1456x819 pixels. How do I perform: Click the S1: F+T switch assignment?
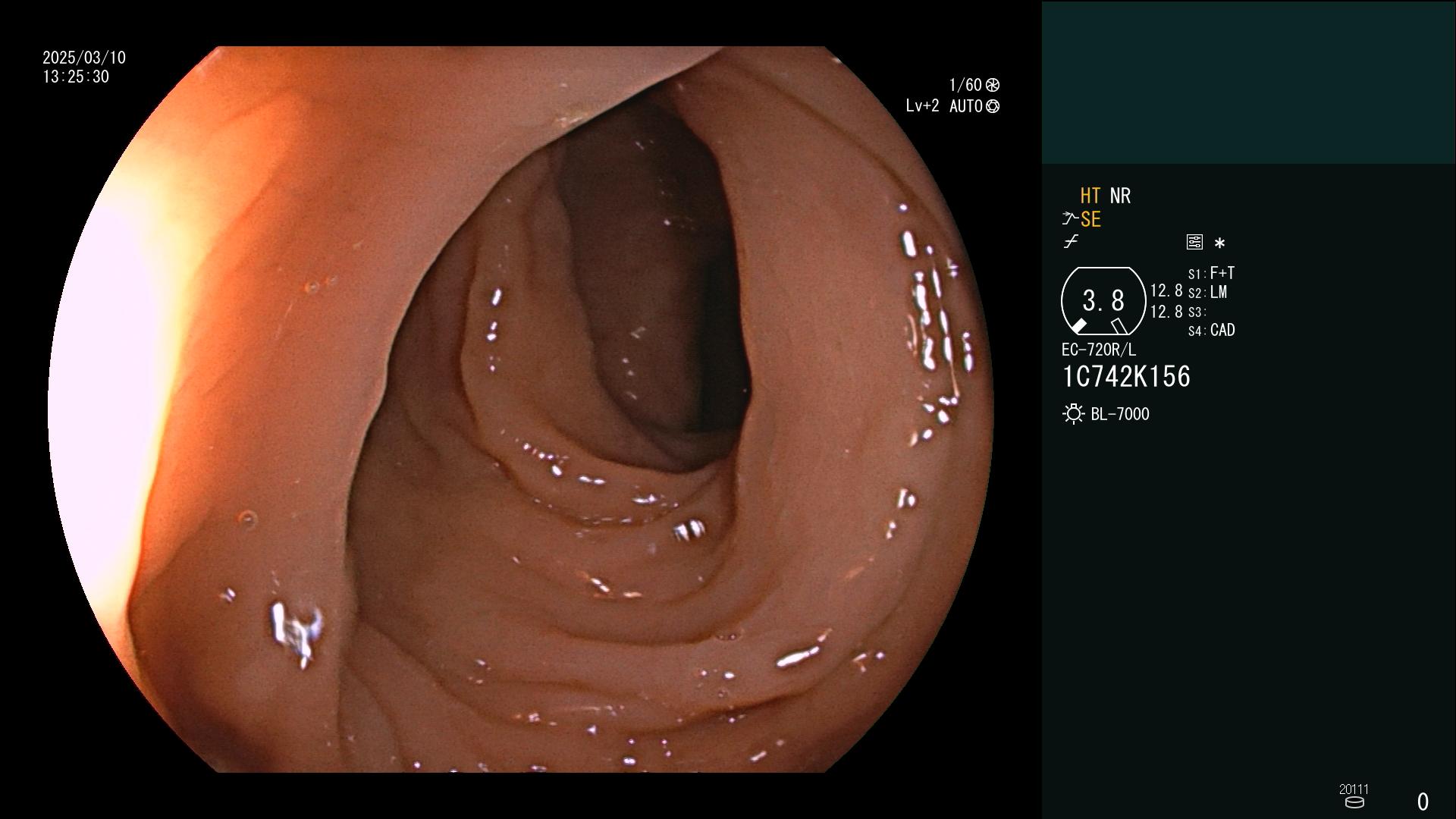1211,273
